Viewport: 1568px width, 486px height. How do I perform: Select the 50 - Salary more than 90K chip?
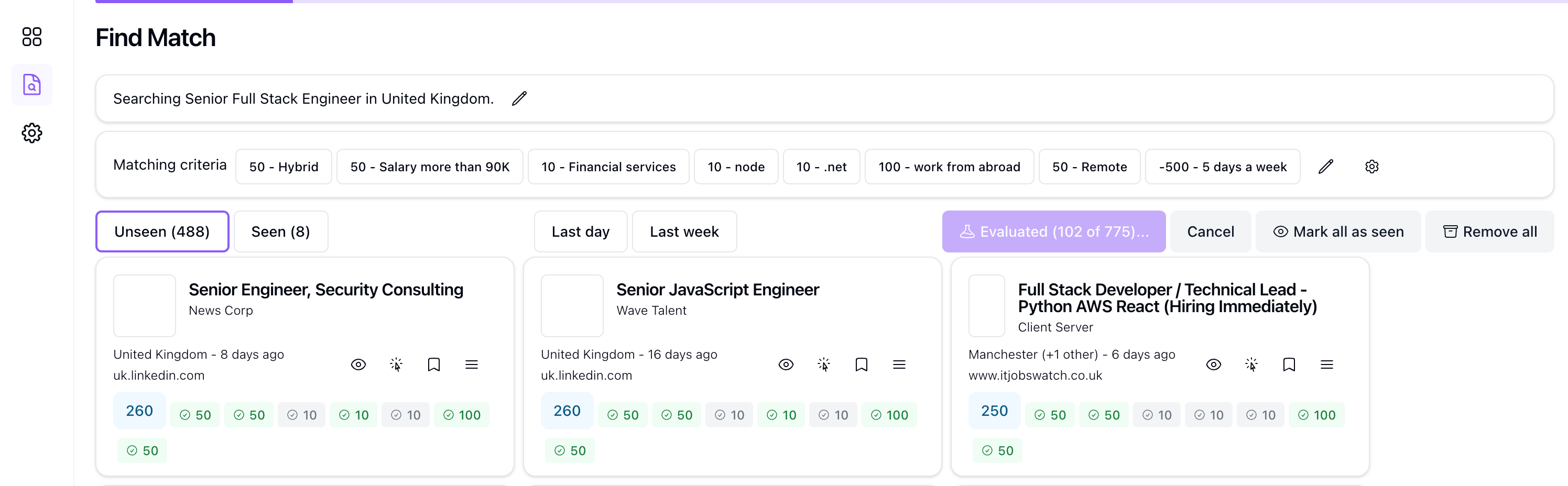point(430,167)
